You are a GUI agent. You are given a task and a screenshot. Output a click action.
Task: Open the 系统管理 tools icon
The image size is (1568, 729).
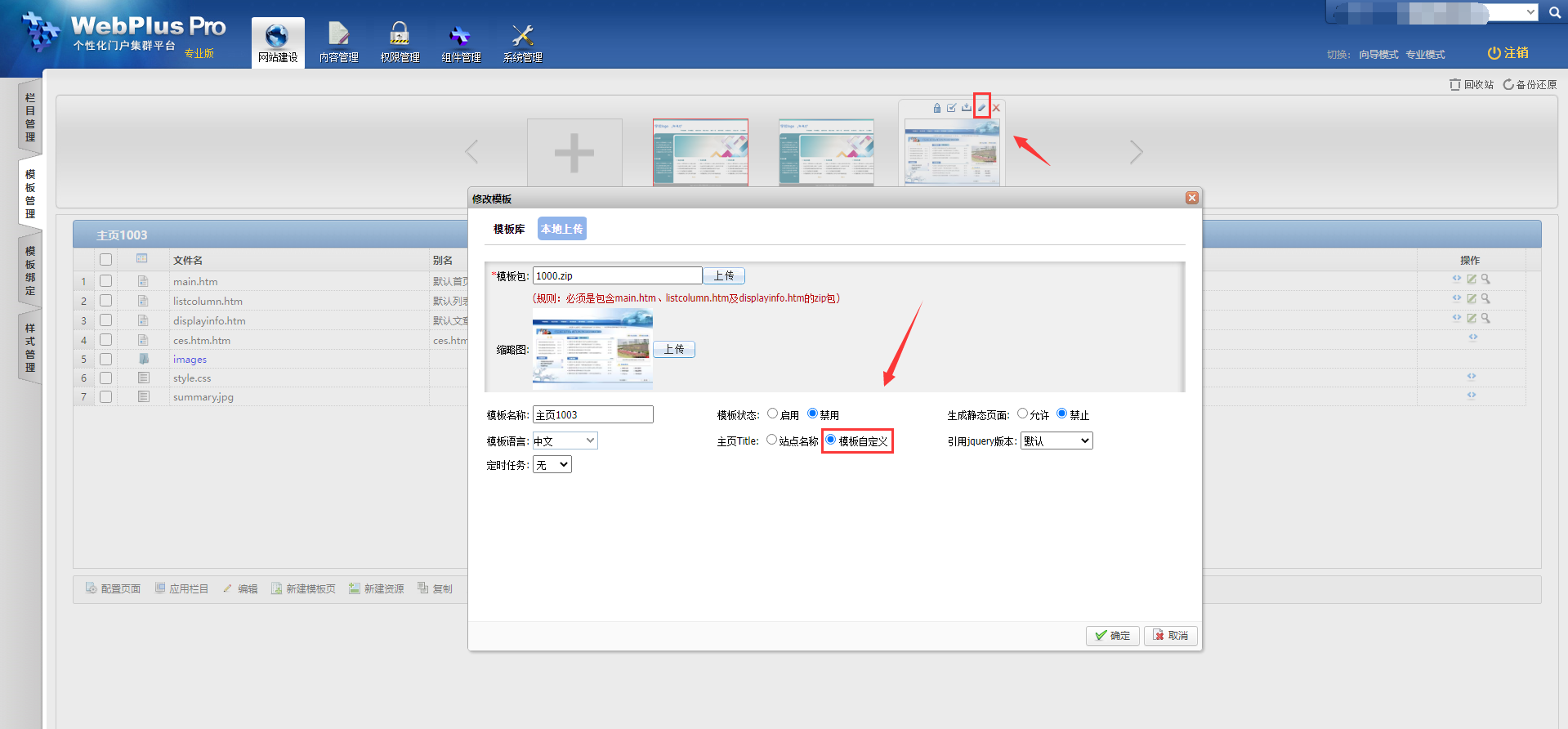[522, 37]
